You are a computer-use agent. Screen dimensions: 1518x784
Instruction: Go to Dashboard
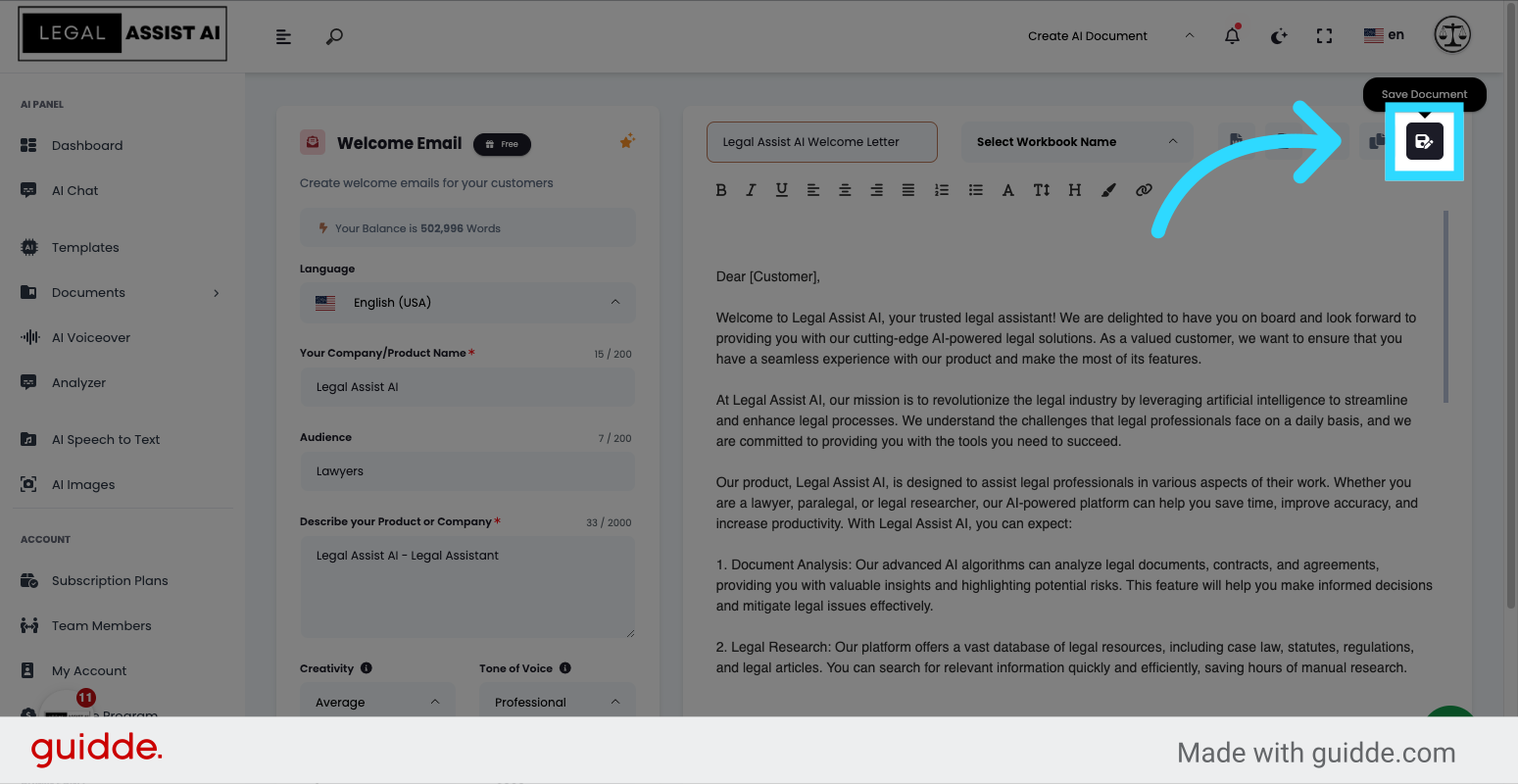87,146
